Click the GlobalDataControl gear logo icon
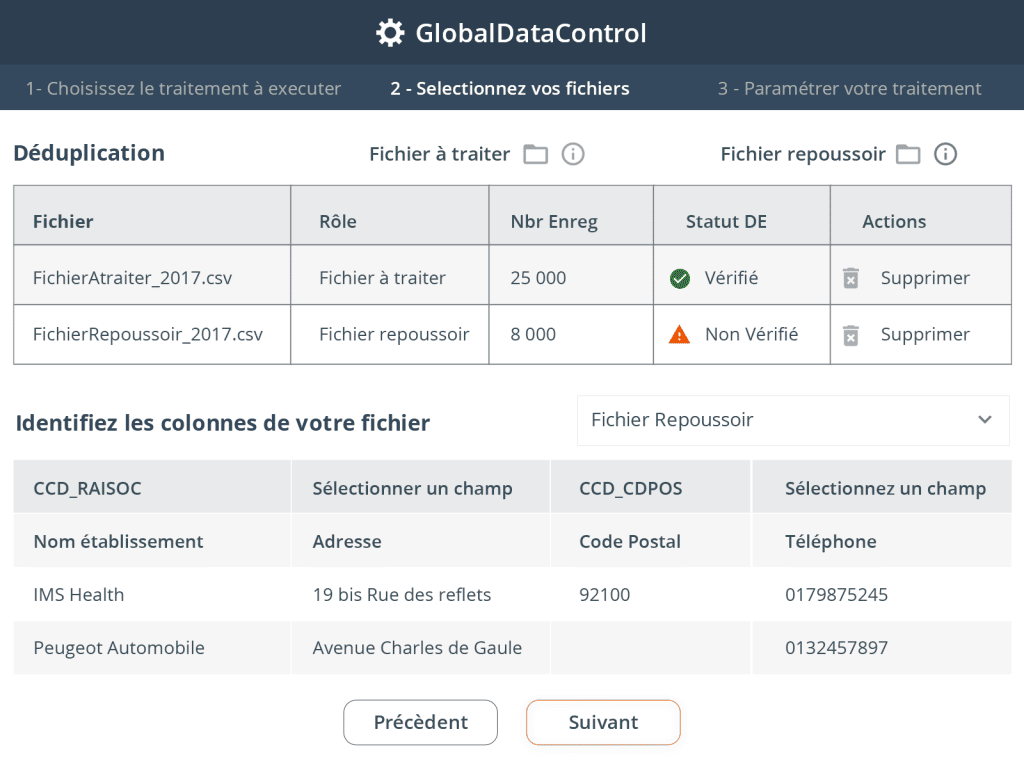The width and height of the screenshot is (1024, 768). pyautogui.click(x=390, y=33)
